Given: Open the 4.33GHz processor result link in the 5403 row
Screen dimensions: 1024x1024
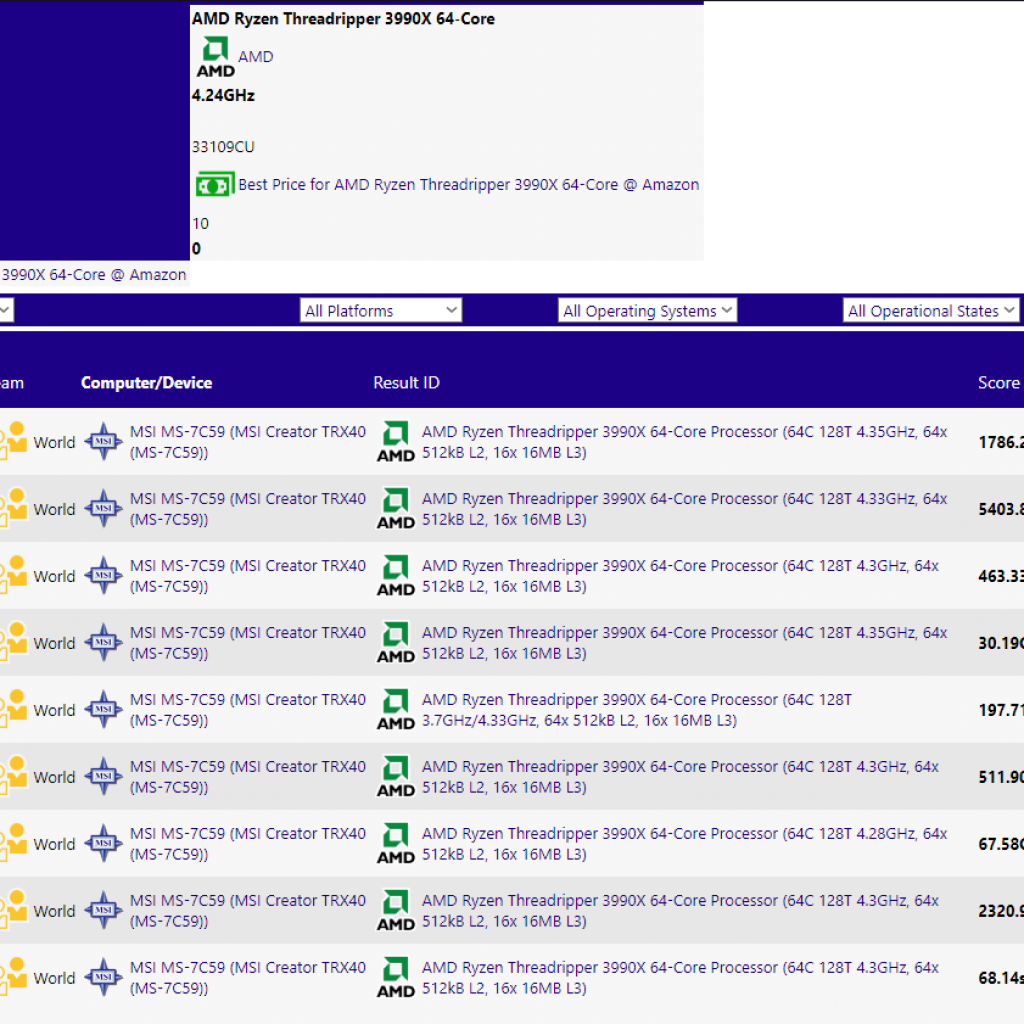Looking at the screenshot, I should coord(684,509).
